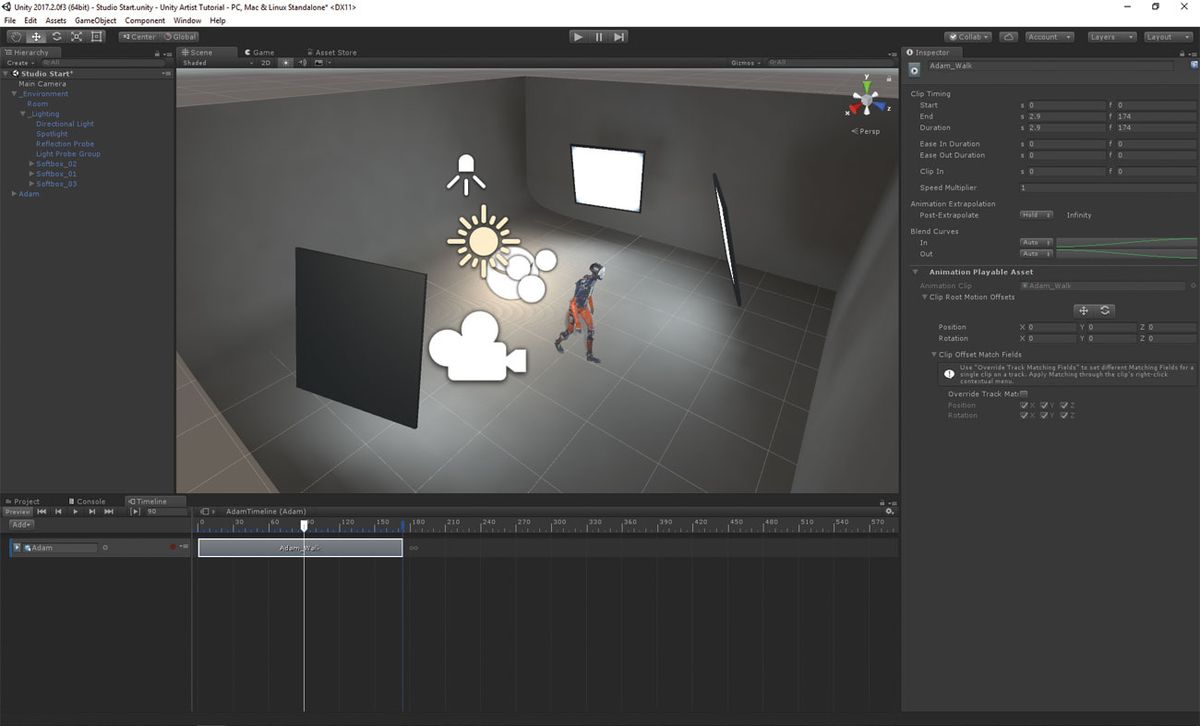Collapse the Lighting group in Hierarchy

click(23, 114)
